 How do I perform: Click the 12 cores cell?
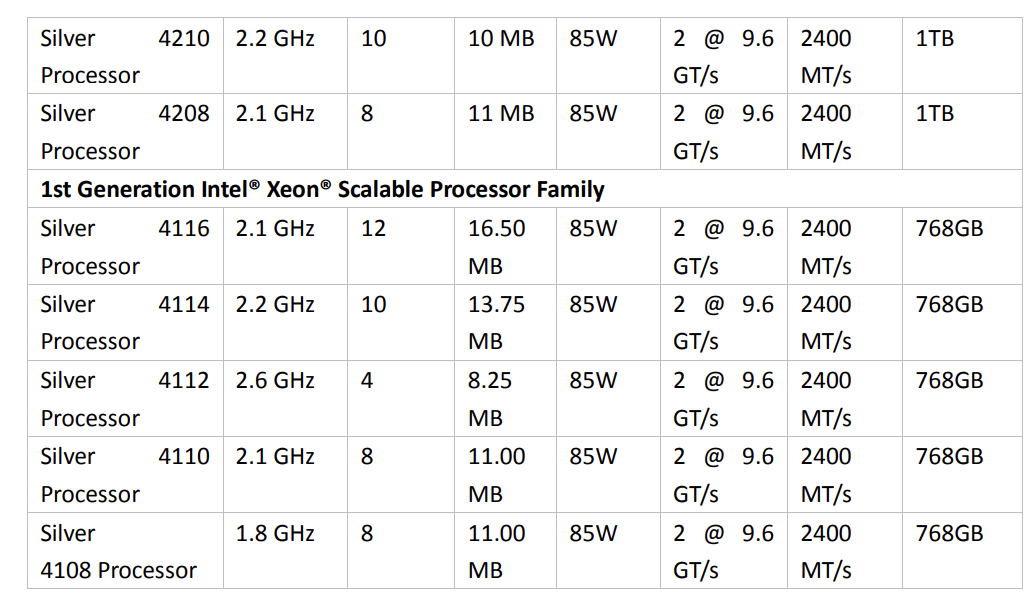373,229
